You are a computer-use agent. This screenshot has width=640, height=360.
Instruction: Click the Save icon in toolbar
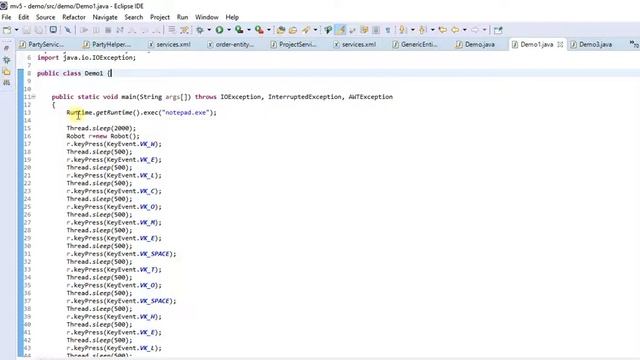(x=27, y=30)
